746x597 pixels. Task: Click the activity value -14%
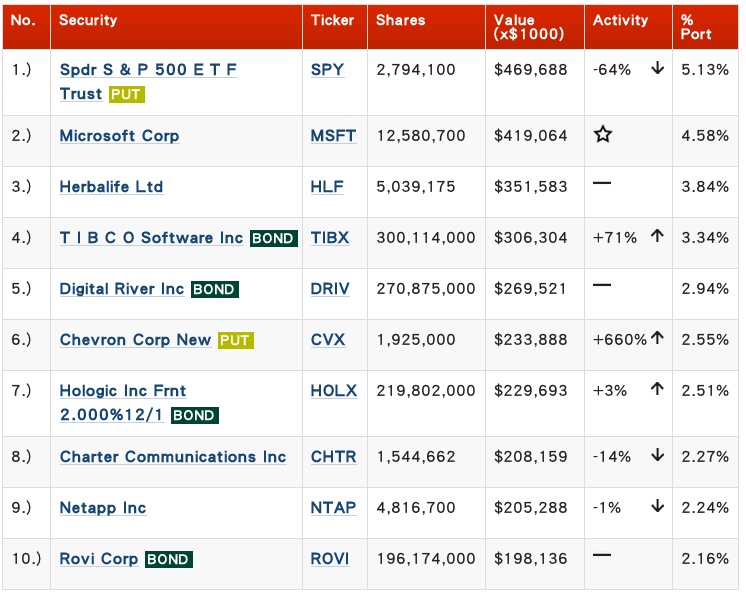(612, 457)
